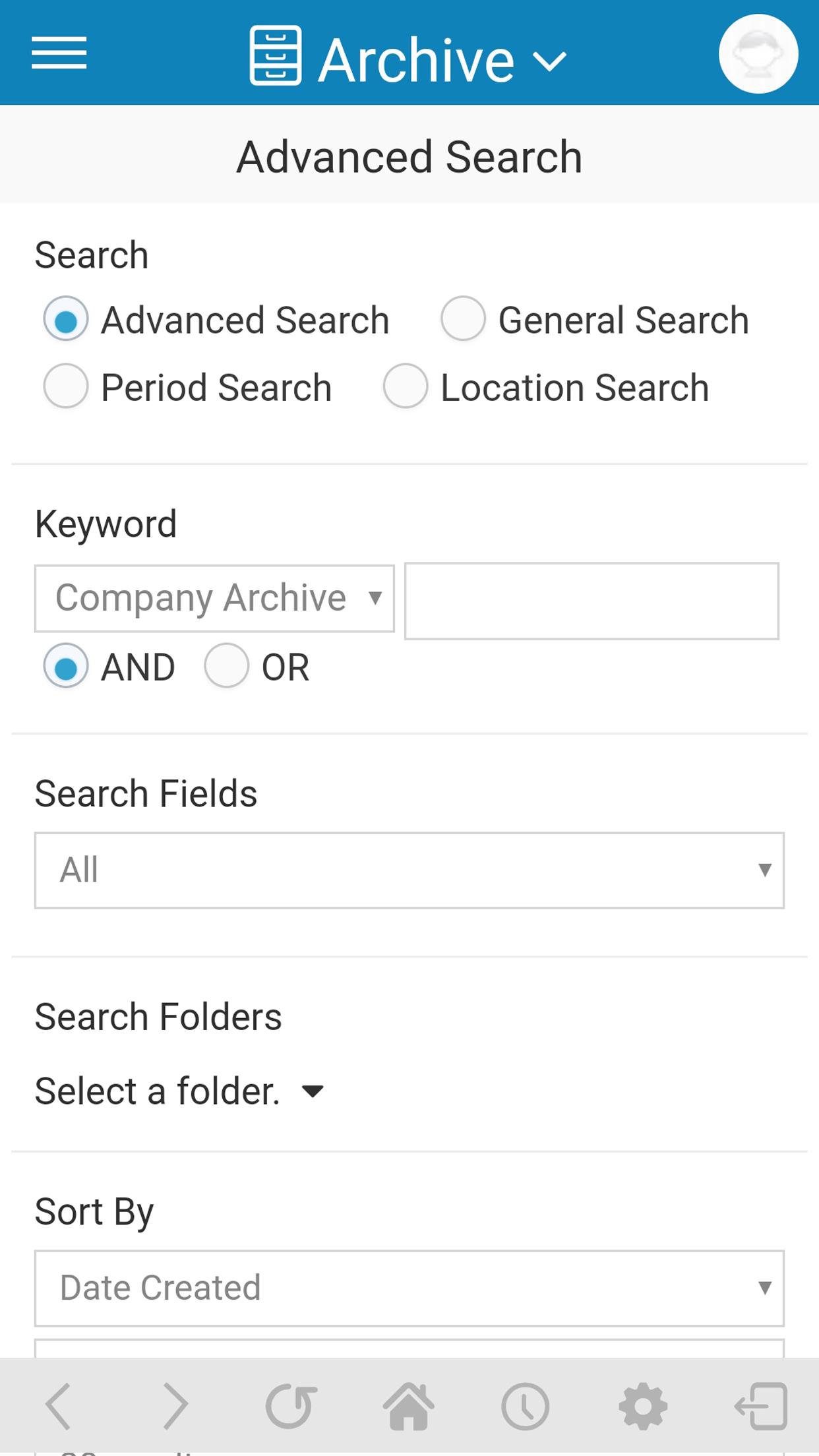Go forward using the bottom arrow
The width and height of the screenshot is (819, 1456).
click(x=175, y=1405)
